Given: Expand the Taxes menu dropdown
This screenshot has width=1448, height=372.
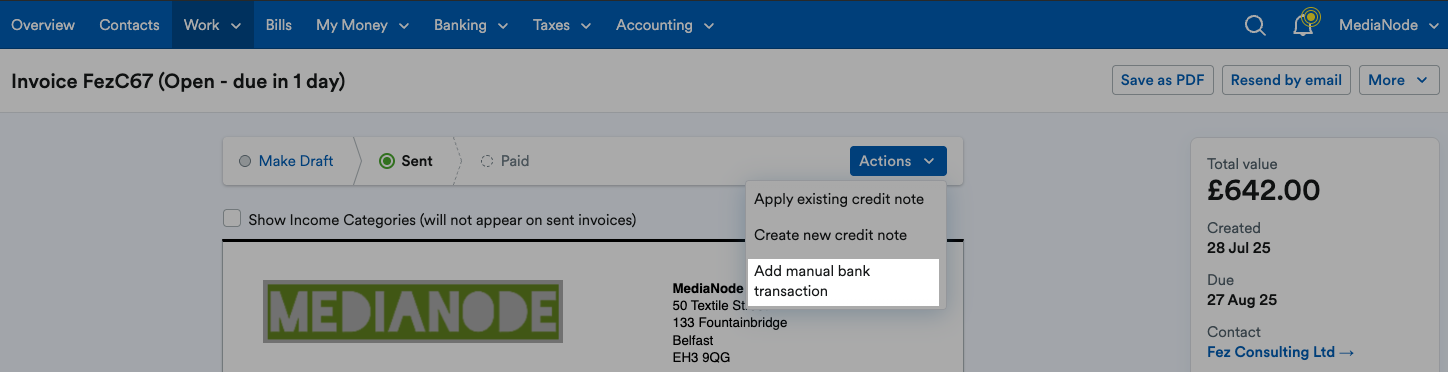Looking at the screenshot, I should (x=562, y=25).
